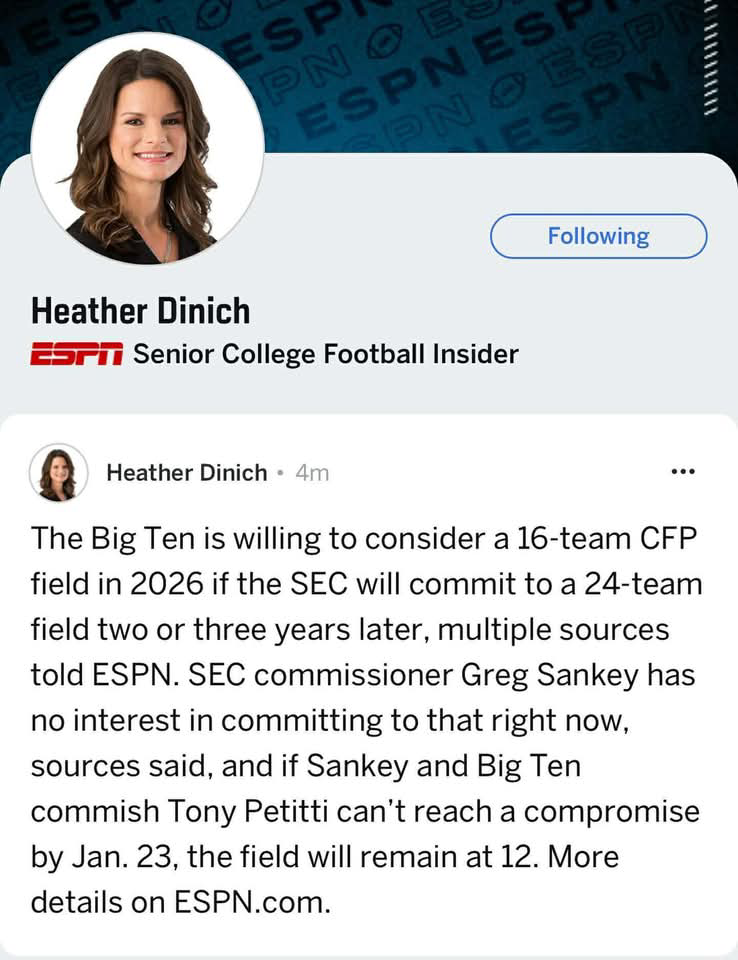Tap the Senior College Football Insider title
Image resolution: width=738 pixels, height=960 pixels.
pos(326,353)
